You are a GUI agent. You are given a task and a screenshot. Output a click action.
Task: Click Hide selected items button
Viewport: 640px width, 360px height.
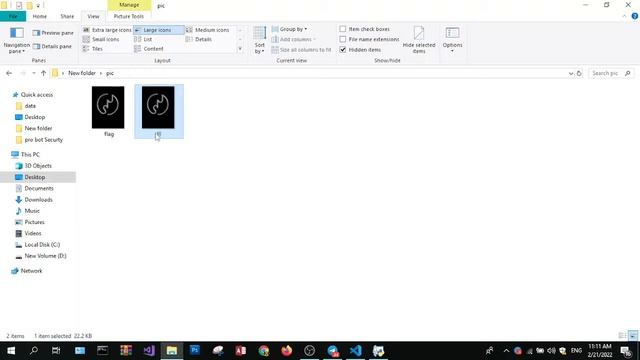[x=419, y=40]
